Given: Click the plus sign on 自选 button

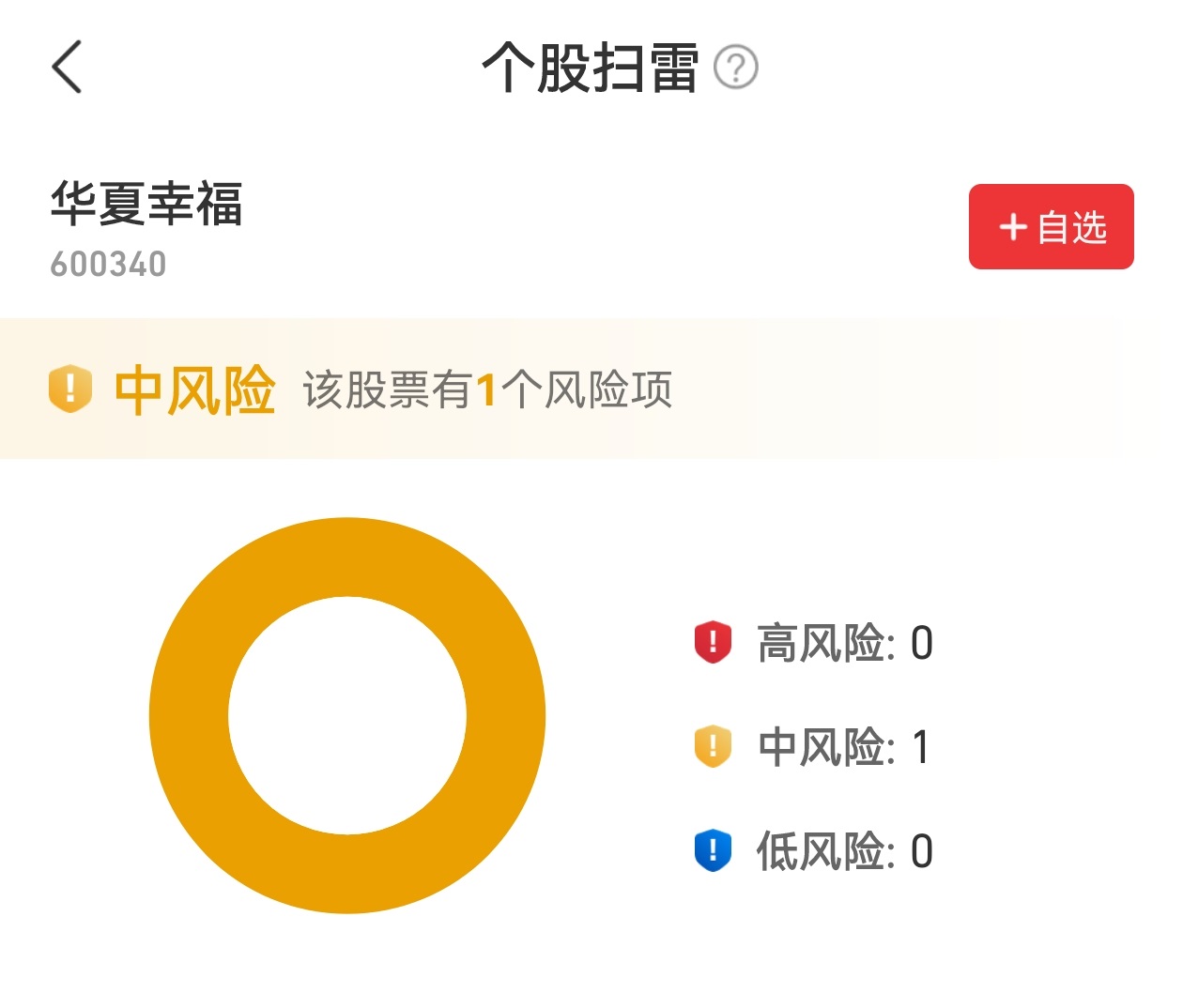Looking at the screenshot, I should tap(1013, 227).
